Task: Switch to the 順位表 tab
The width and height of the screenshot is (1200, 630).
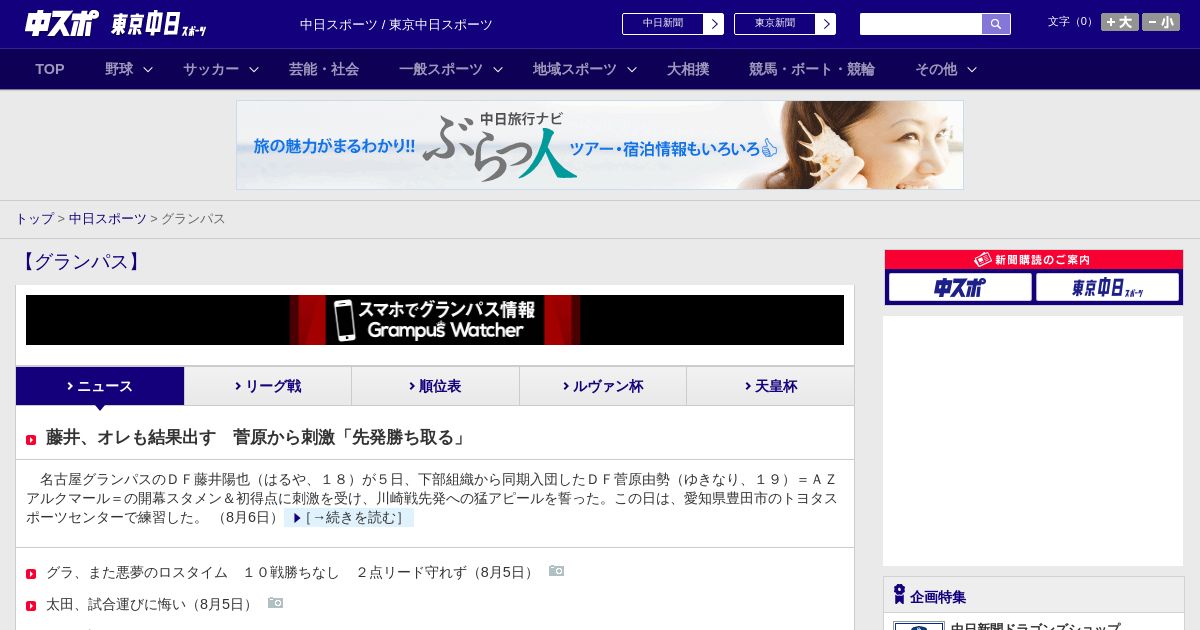Action: click(435, 386)
